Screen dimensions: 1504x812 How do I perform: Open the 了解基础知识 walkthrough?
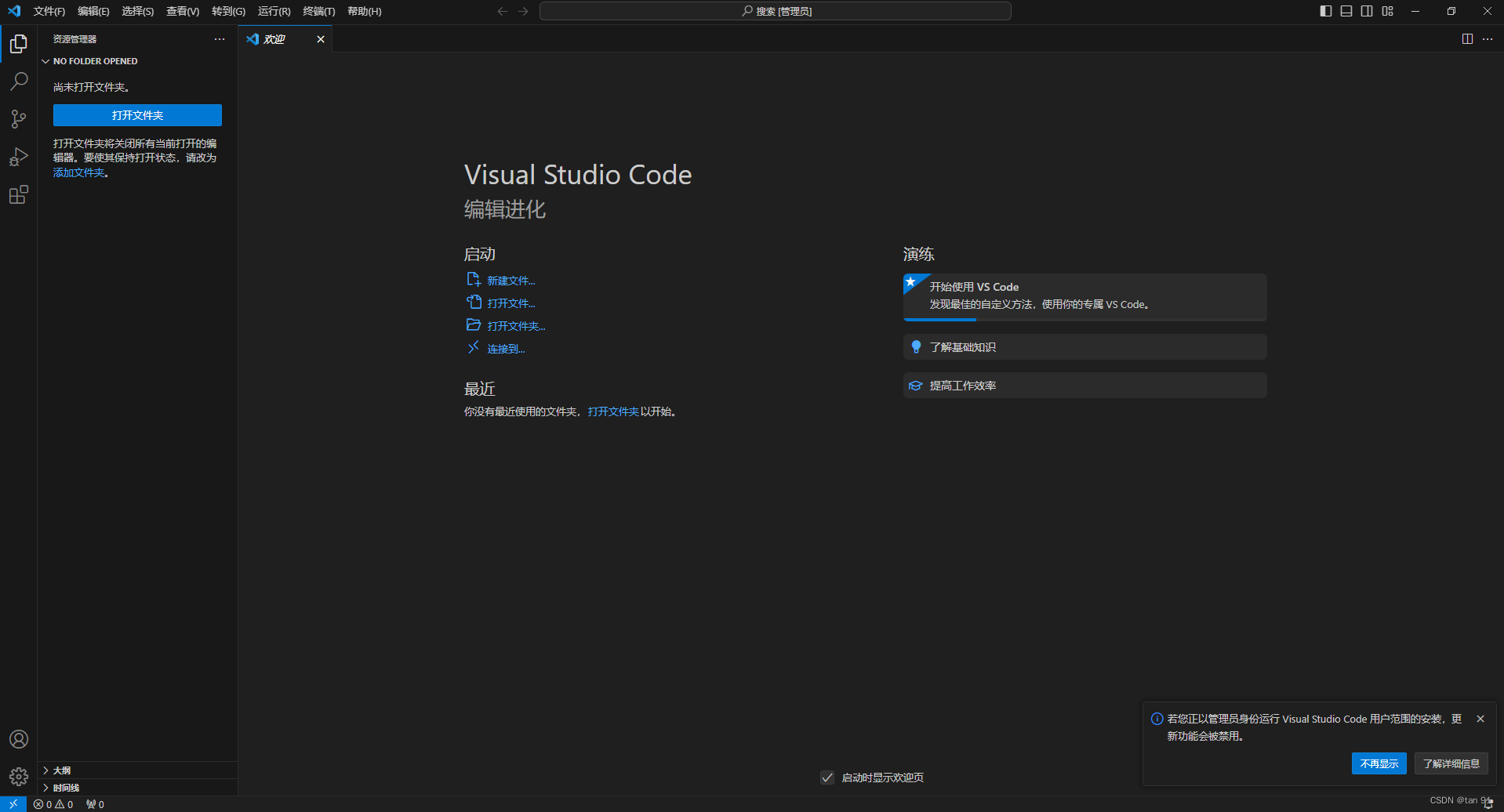click(1084, 347)
